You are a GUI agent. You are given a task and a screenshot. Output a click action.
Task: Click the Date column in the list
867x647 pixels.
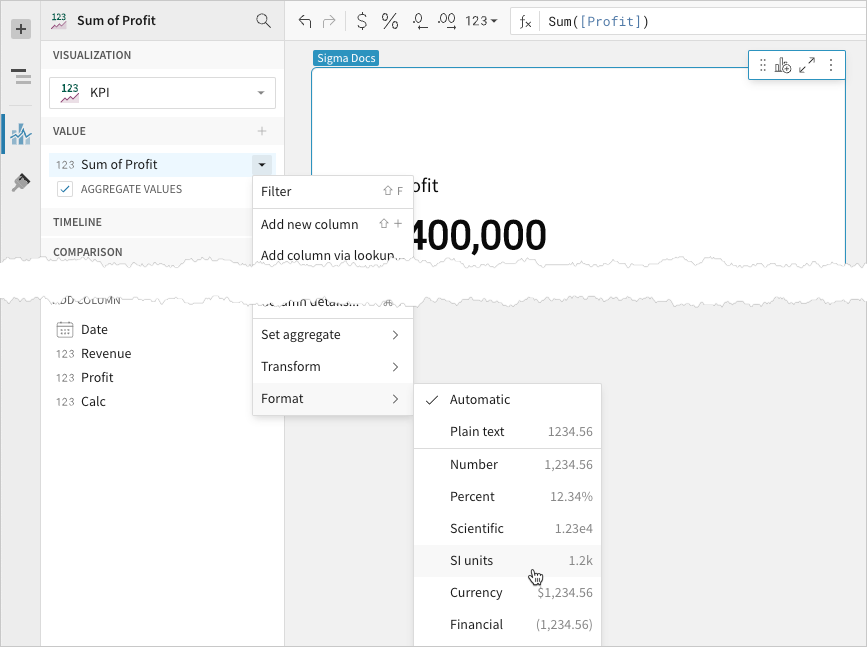point(94,330)
